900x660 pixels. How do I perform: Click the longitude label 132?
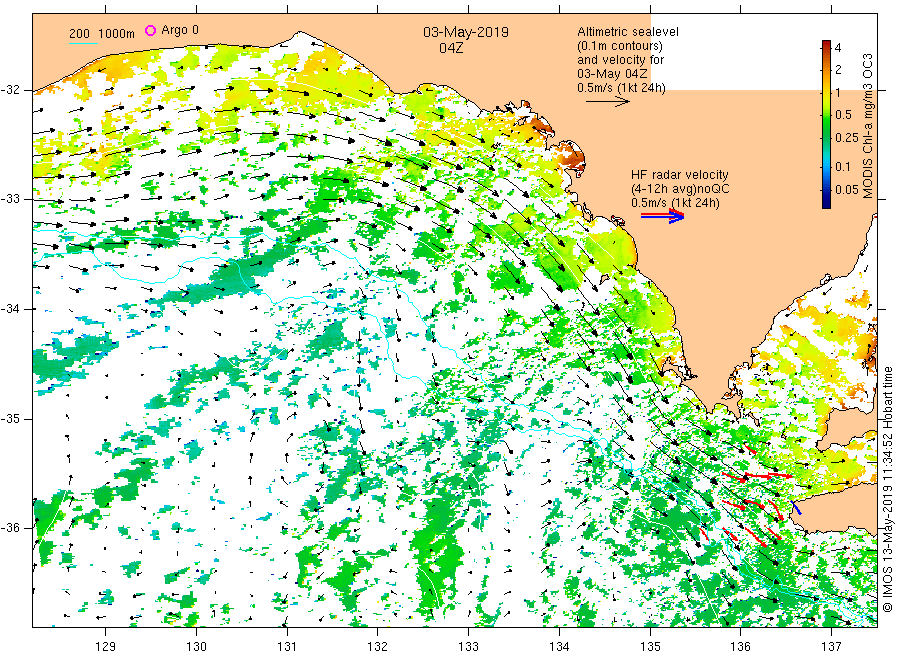[x=378, y=647]
